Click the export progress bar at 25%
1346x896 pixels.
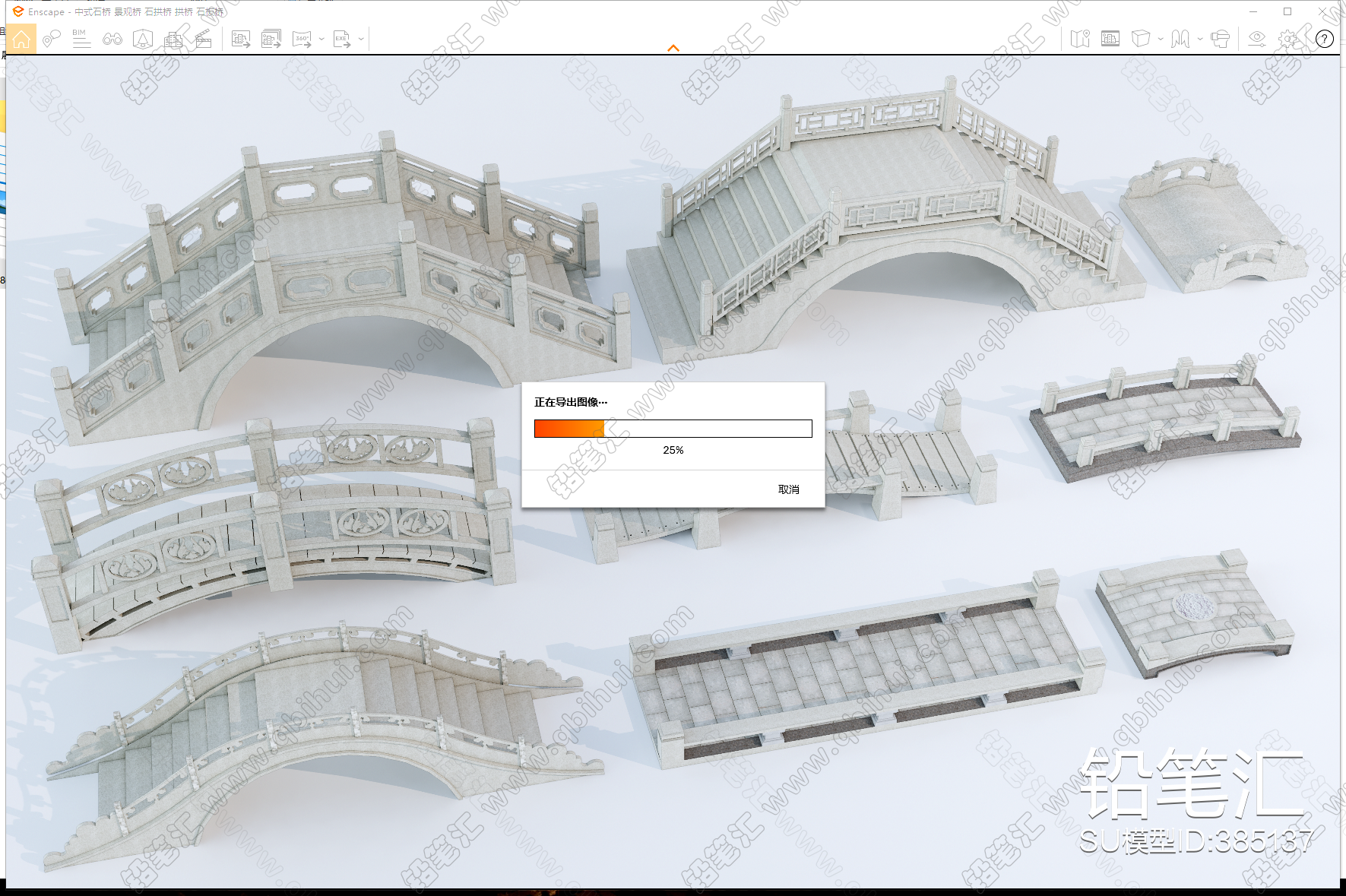pyautogui.click(x=673, y=429)
